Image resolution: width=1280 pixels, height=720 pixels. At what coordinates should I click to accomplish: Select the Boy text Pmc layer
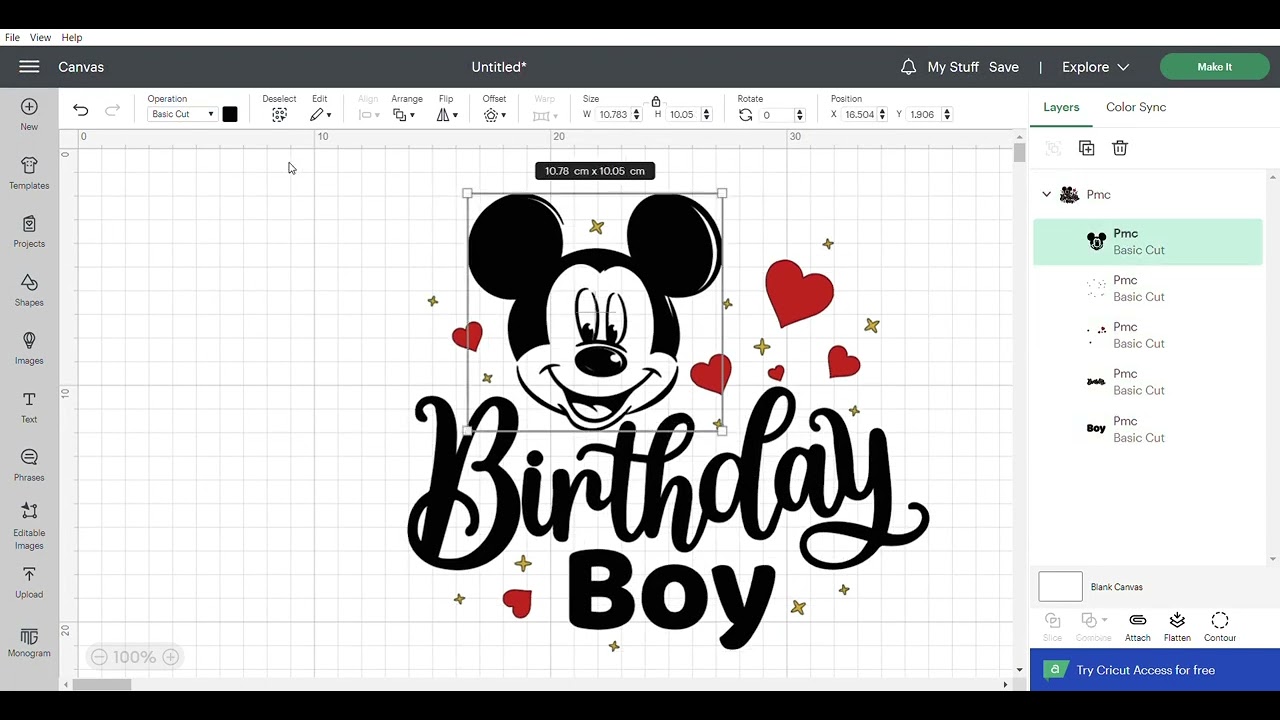(1148, 429)
